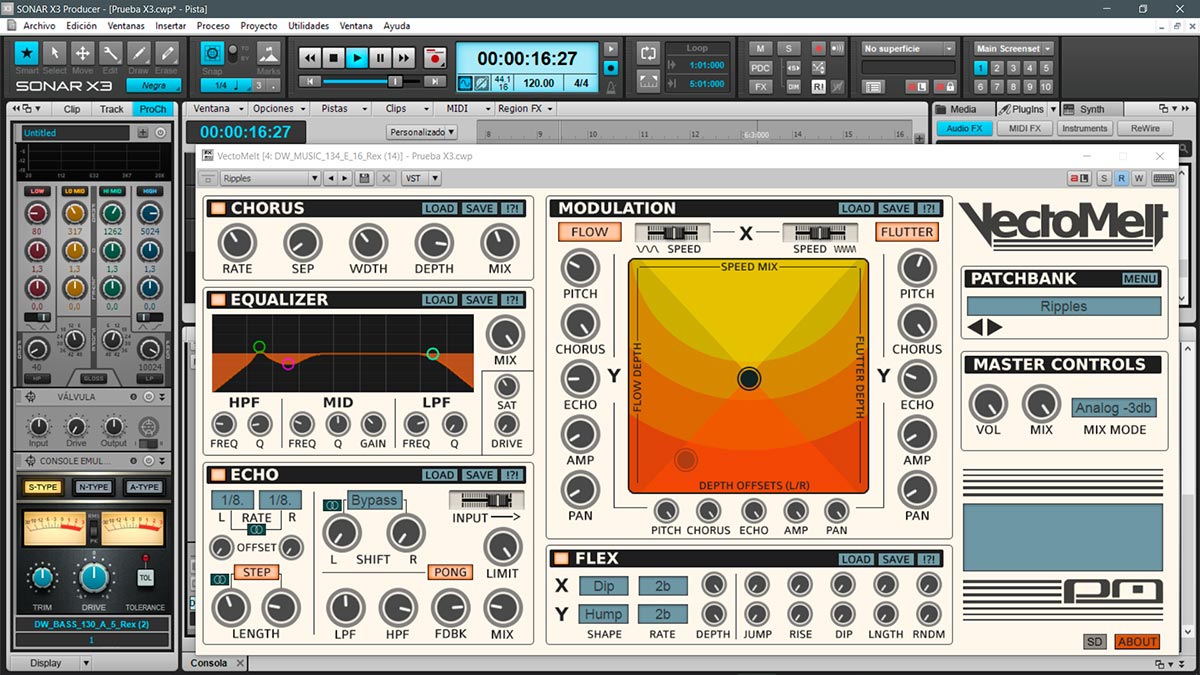Open the Media browser tab
Image resolution: width=1200 pixels, height=675 pixels.
(963, 109)
